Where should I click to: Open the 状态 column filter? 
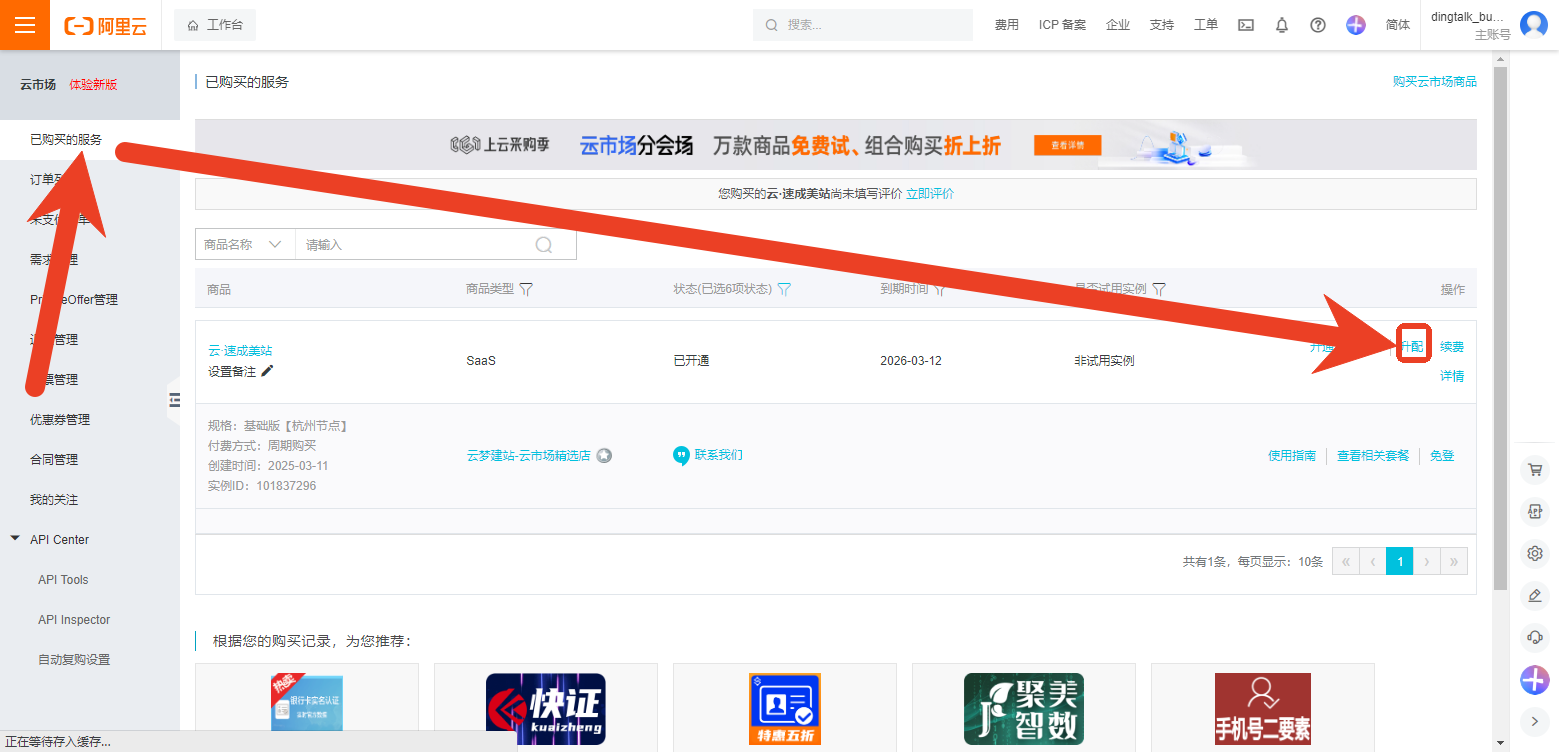tap(784, 290)
